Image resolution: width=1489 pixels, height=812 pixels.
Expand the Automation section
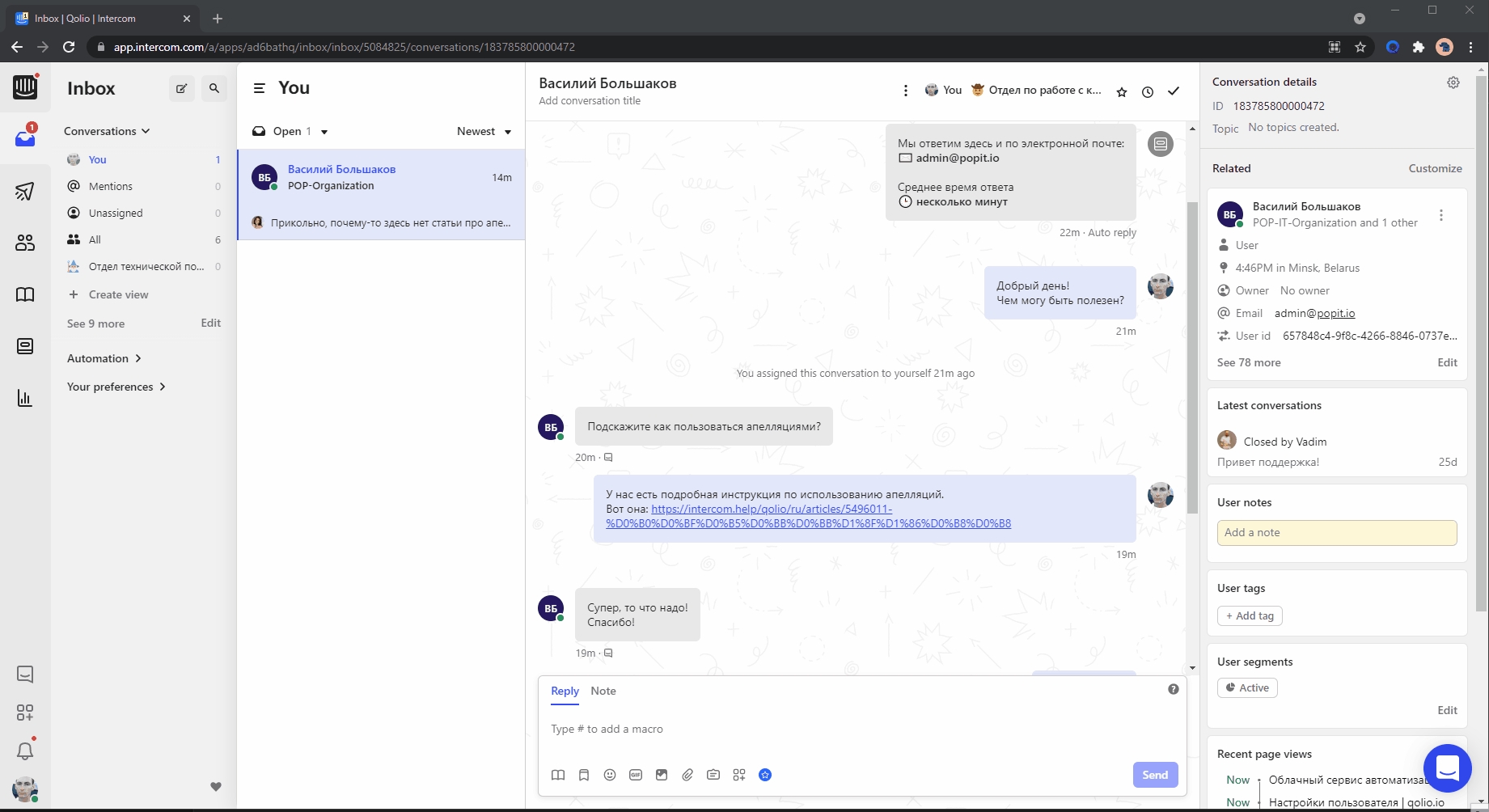104,358
